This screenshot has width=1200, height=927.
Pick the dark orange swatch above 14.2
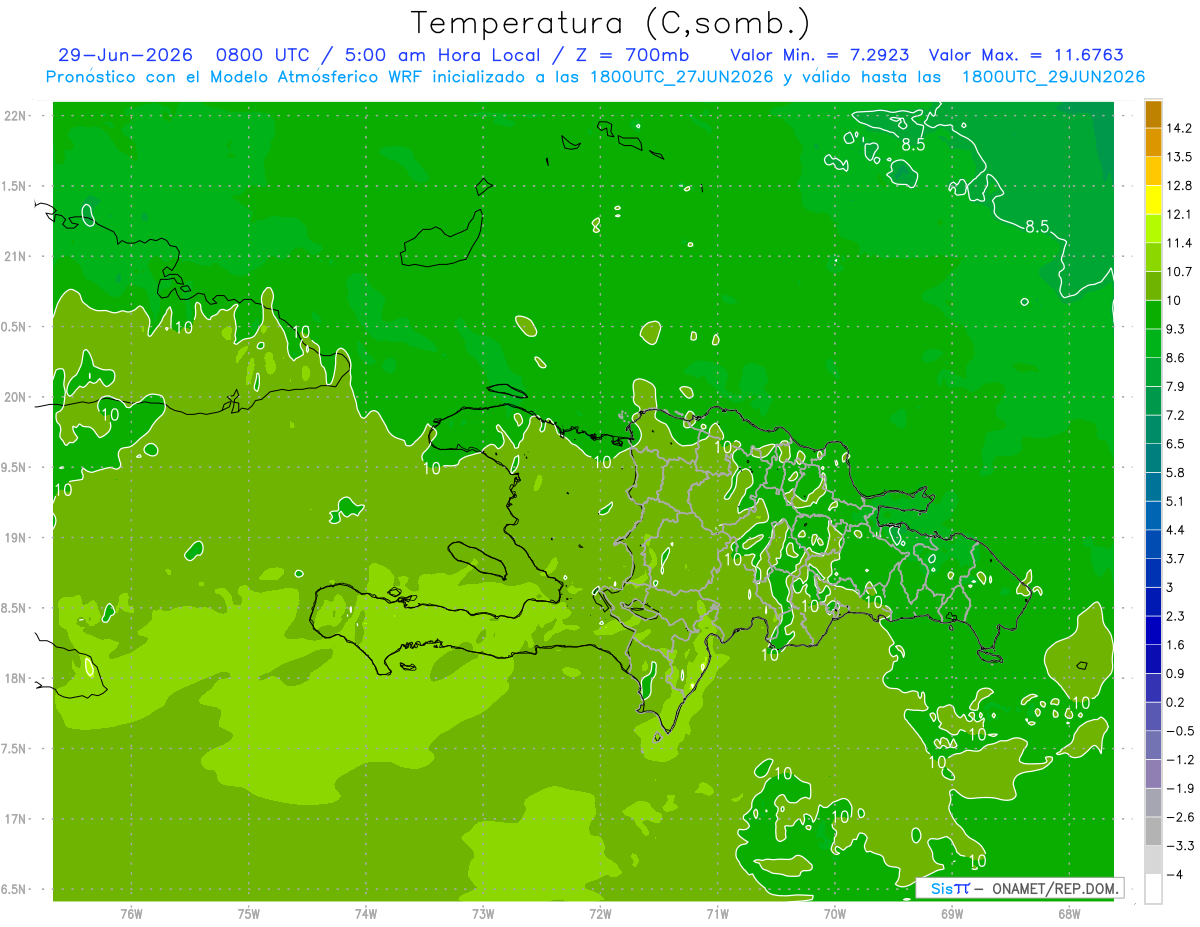pyautogui.click(x=1153, y=114)
